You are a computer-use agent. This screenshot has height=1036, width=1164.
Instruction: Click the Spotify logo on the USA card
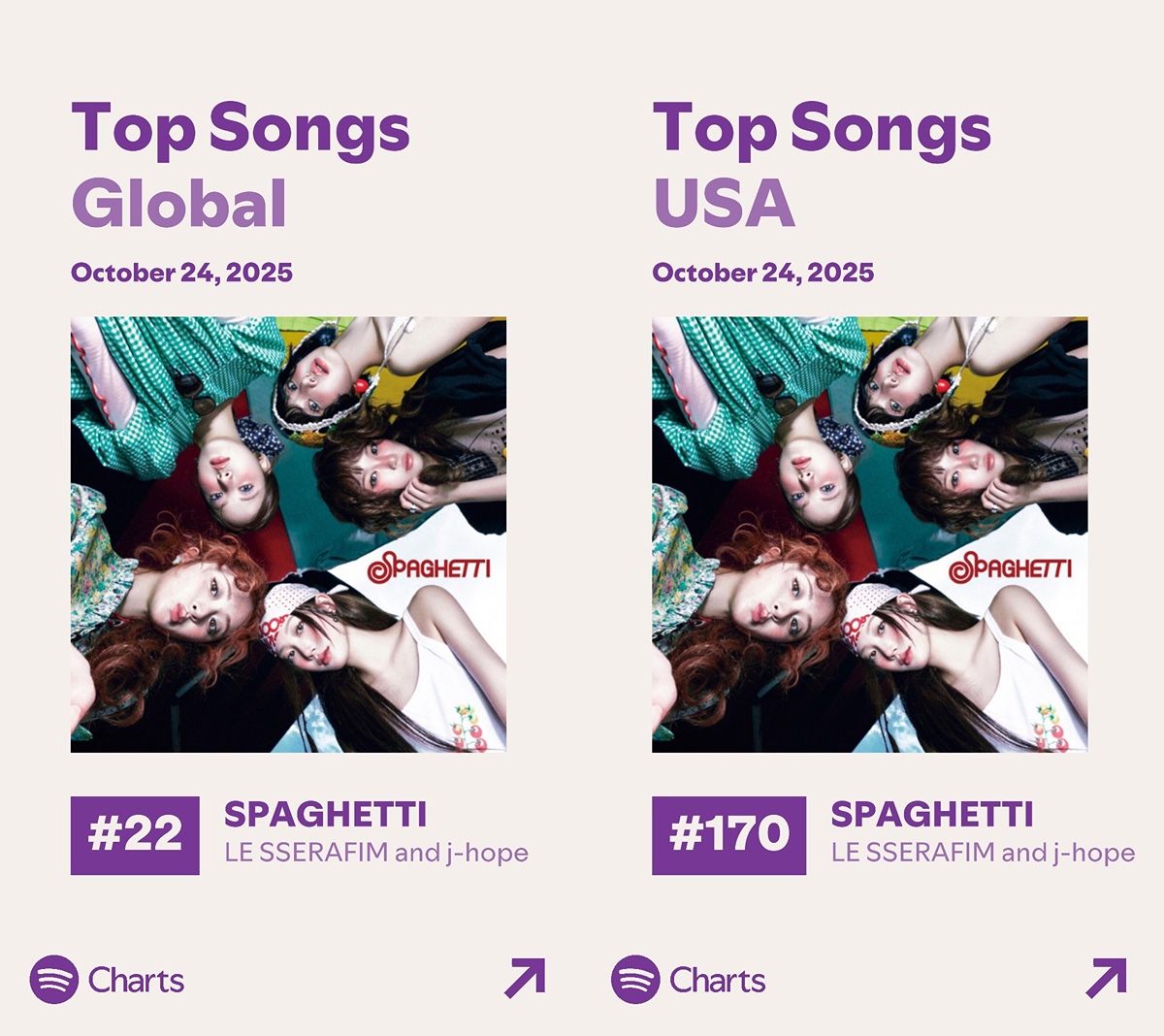[635, 979]
